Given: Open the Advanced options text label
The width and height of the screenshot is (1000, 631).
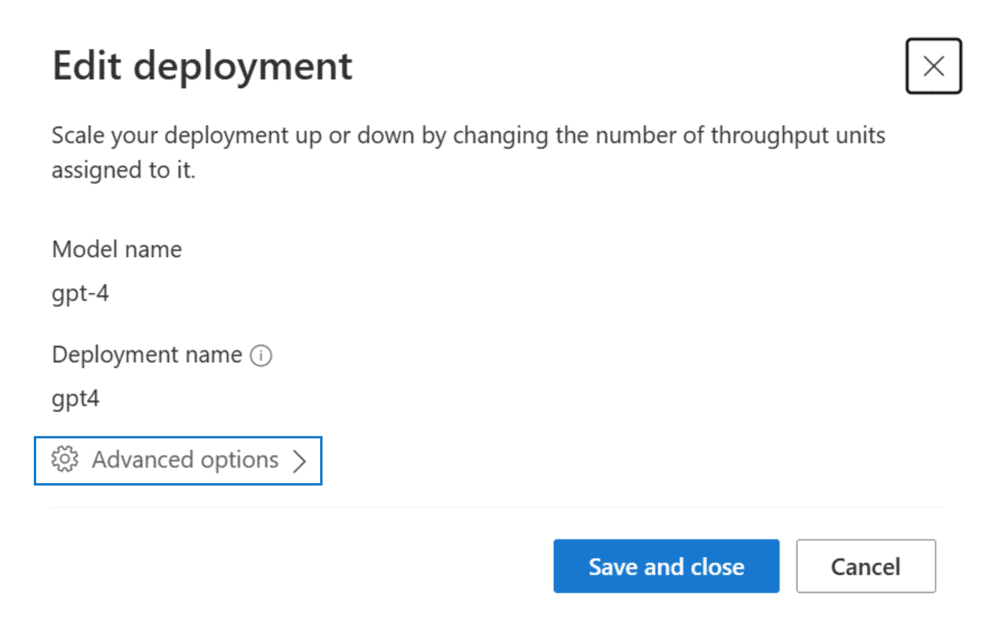Looking at the screenshot, I should click(x=185, y=459).
